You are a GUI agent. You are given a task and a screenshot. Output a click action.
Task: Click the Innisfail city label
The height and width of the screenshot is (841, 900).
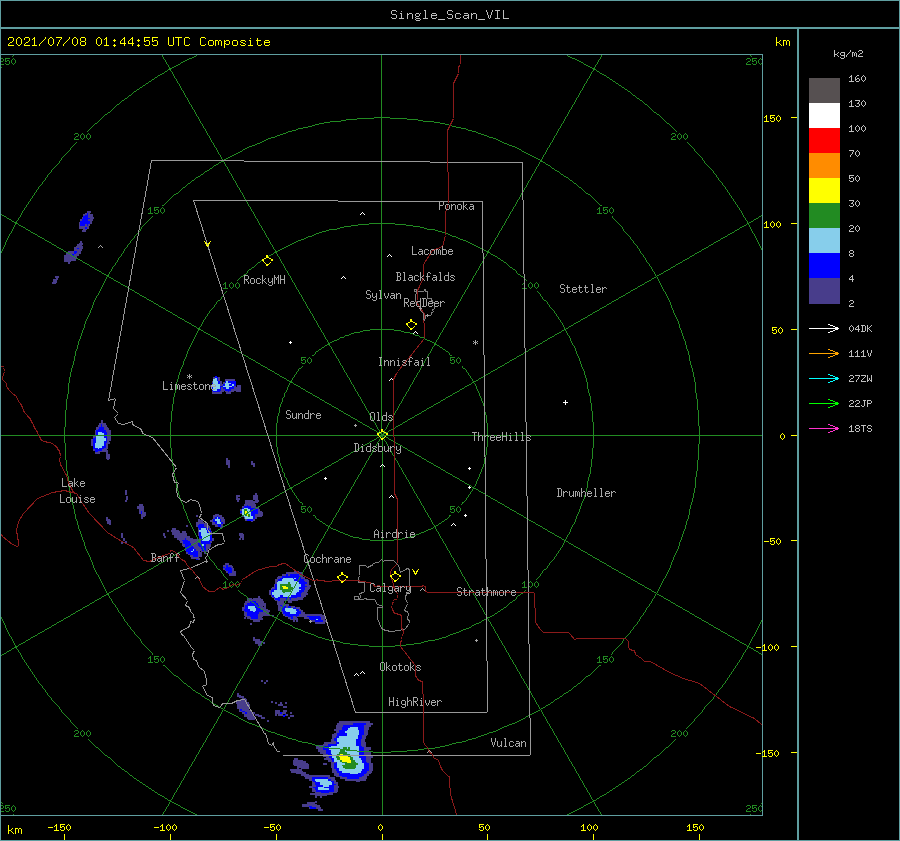(x=404, y=362)
